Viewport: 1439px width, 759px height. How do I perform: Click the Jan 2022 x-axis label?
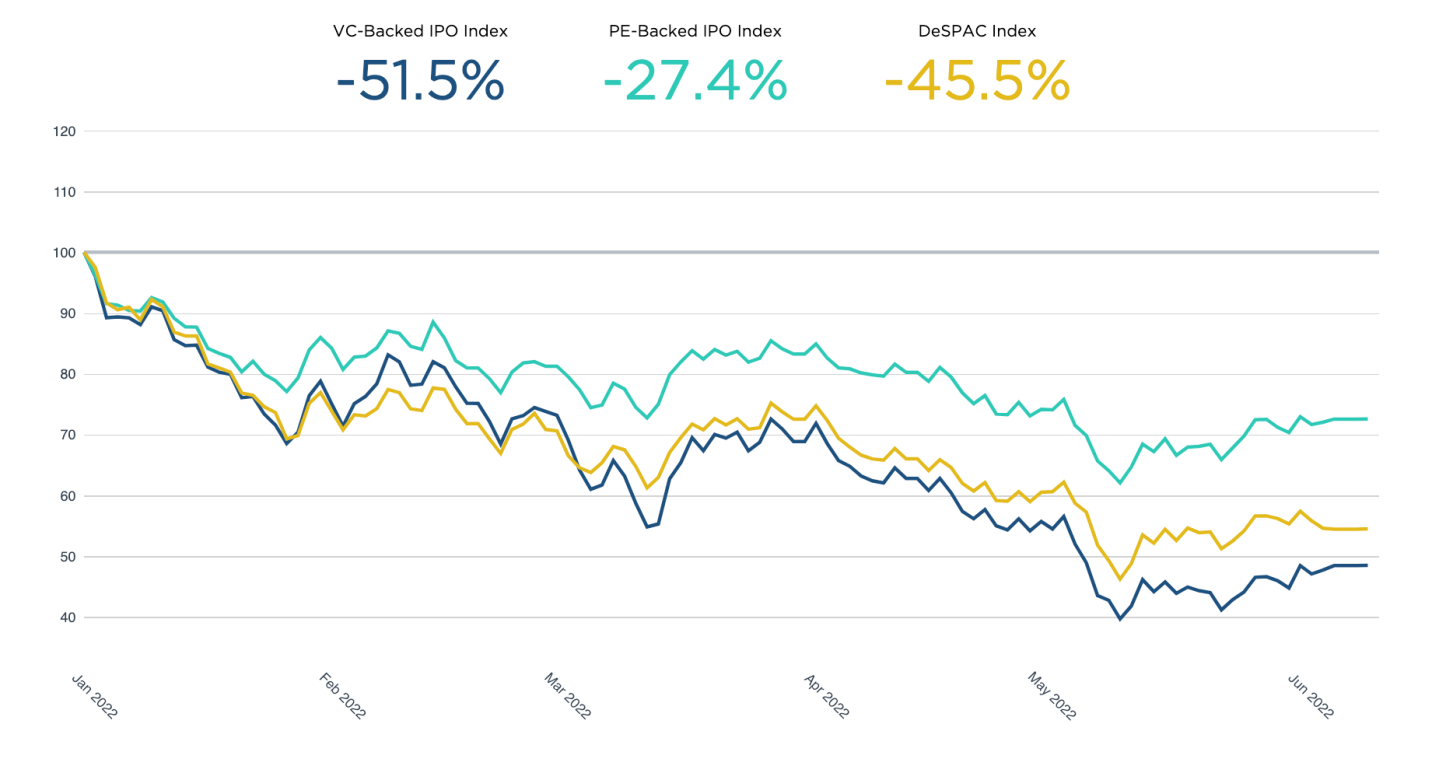[x=95, y=696]
